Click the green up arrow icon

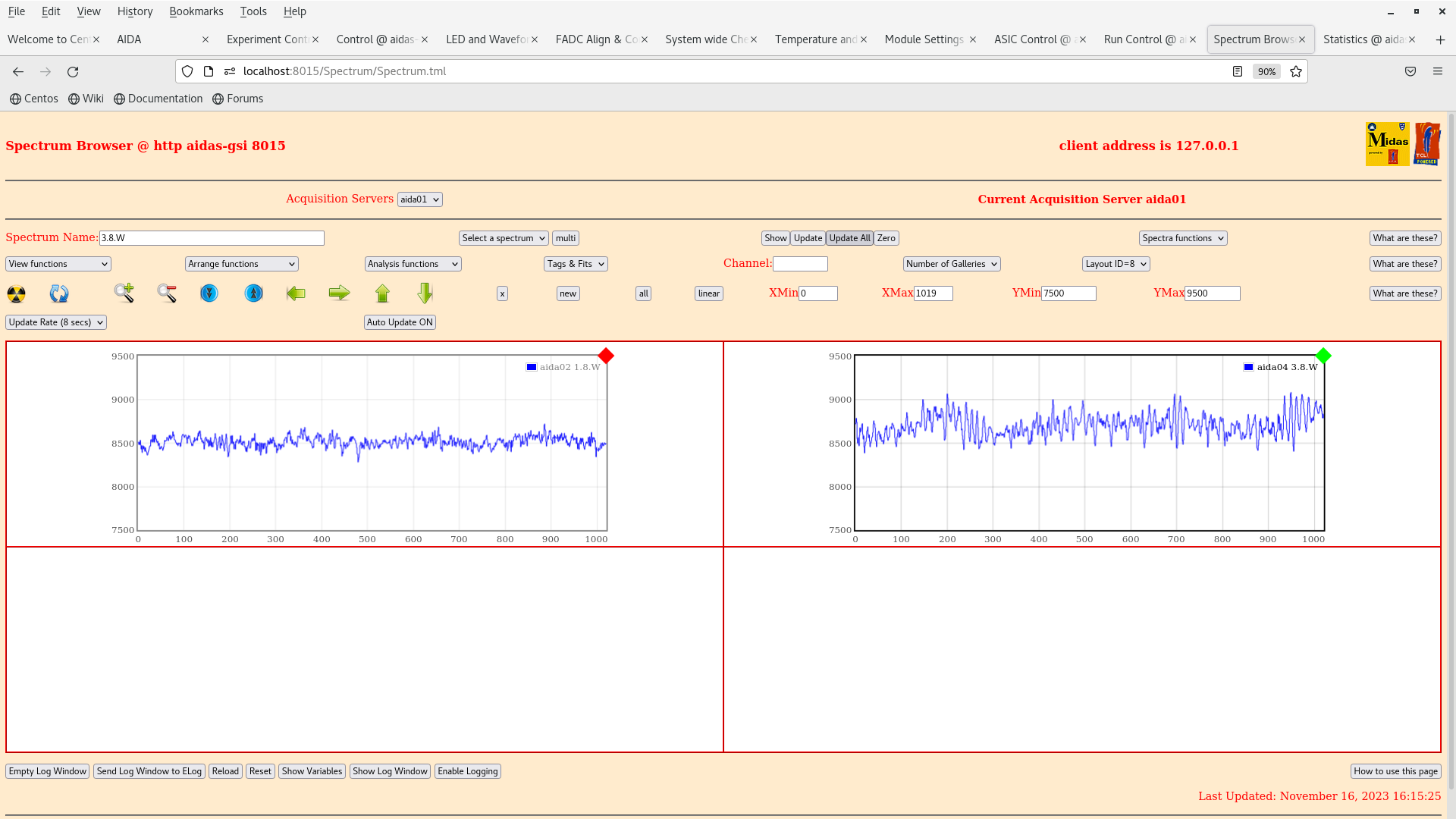382,293
